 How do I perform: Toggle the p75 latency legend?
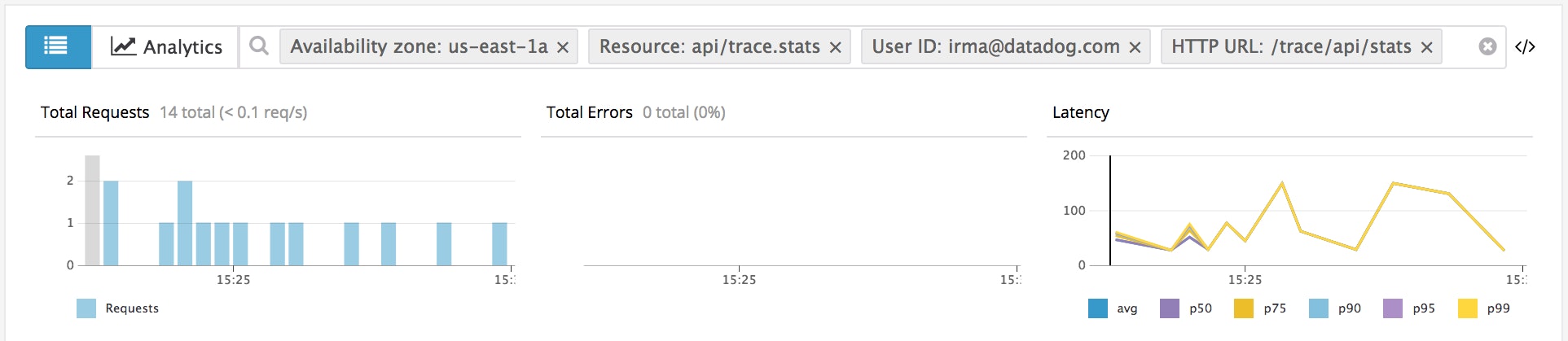(1244, 308)
